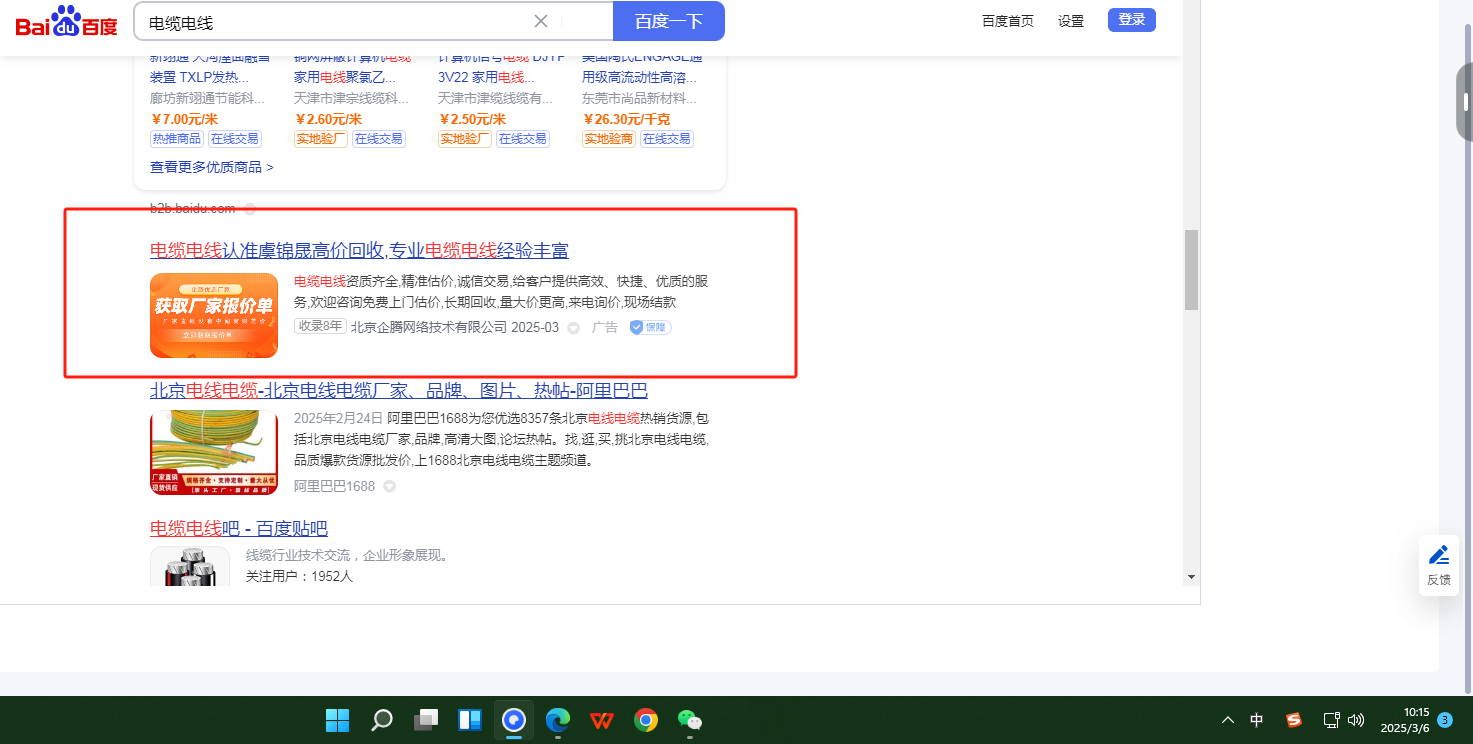Click the page scrollbar down arrow

(1191, 577)
